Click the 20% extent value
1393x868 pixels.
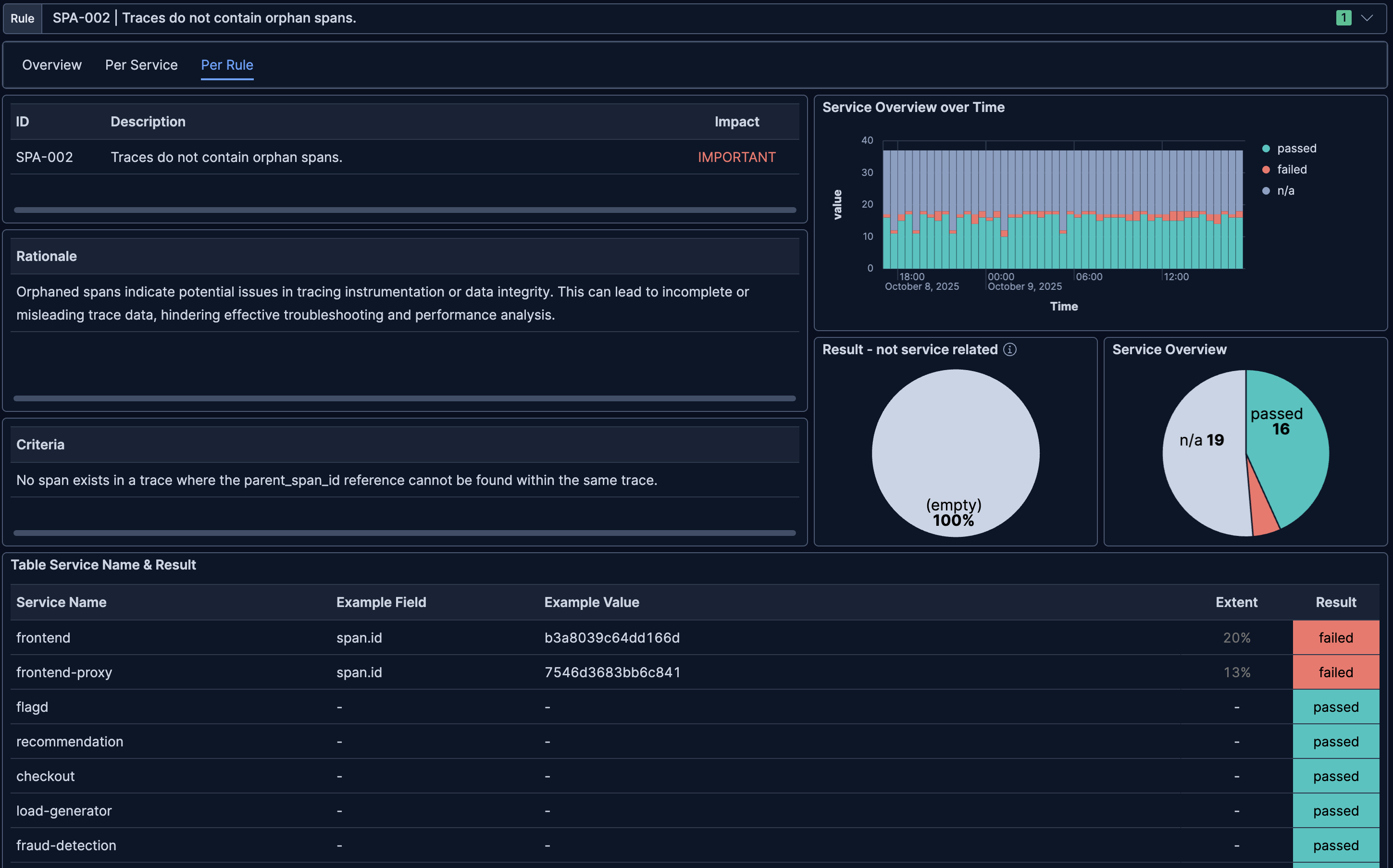[x=1236, y=638]
